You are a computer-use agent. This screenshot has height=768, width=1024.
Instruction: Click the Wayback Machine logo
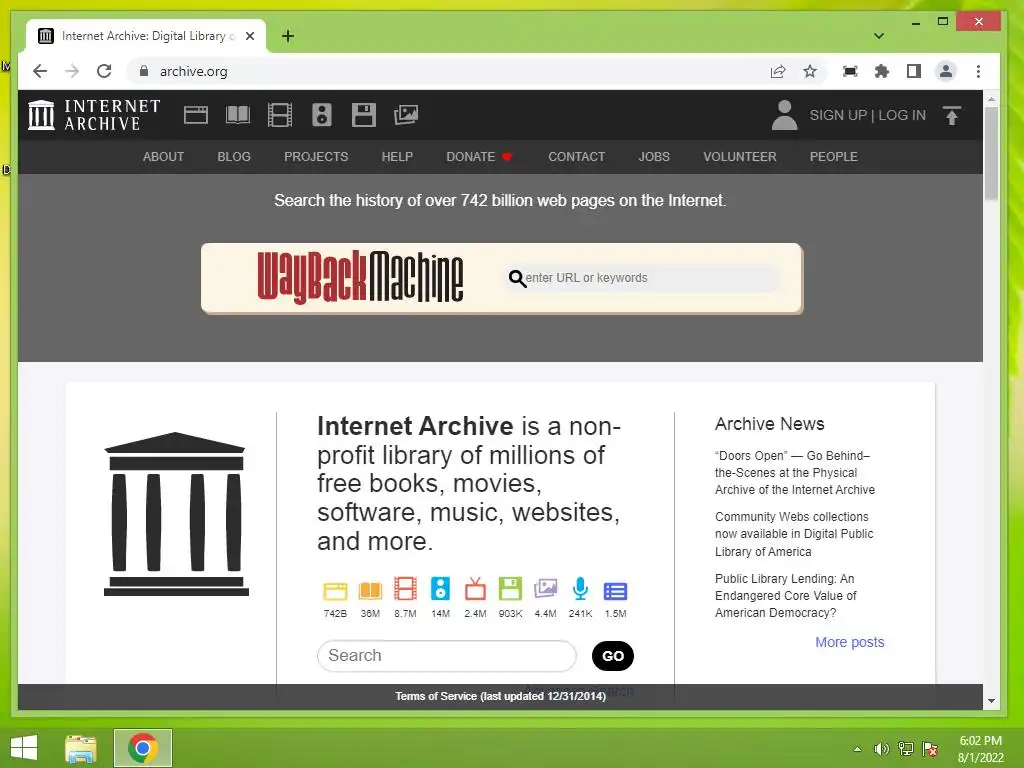tap(360, 278)
